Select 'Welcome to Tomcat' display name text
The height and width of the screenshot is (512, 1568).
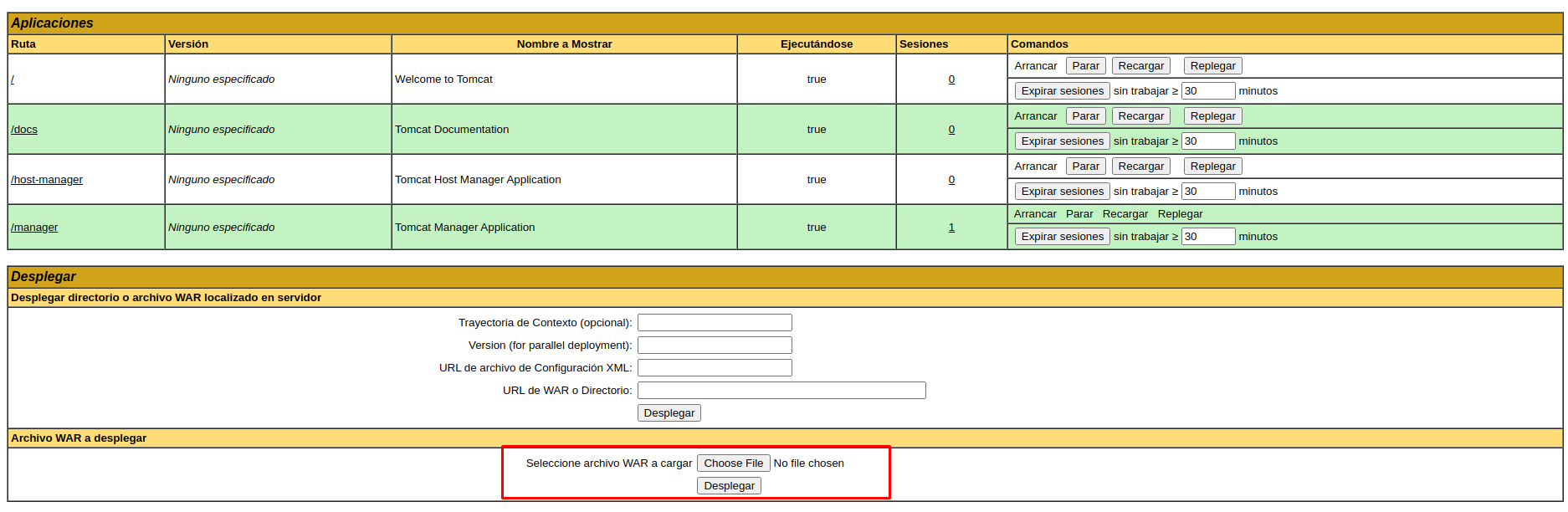[x=443, y=79]
